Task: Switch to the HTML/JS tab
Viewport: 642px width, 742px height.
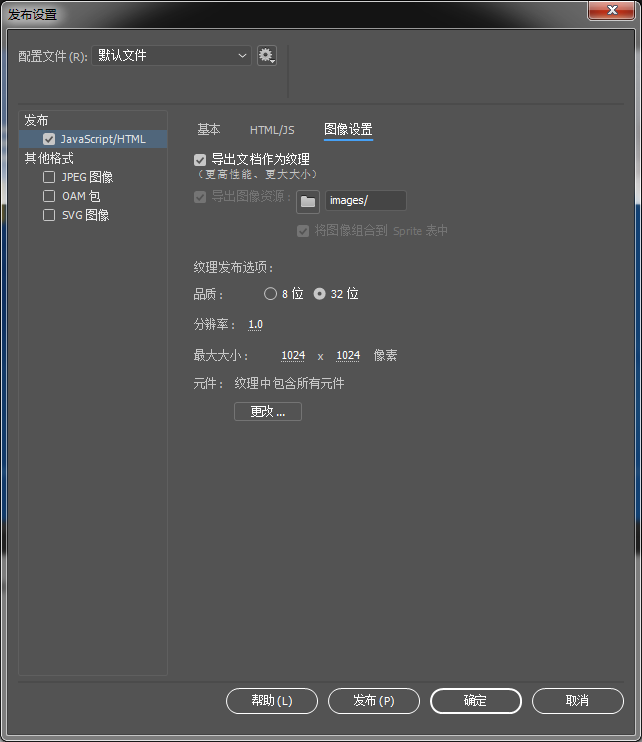Action: (272, 130)
